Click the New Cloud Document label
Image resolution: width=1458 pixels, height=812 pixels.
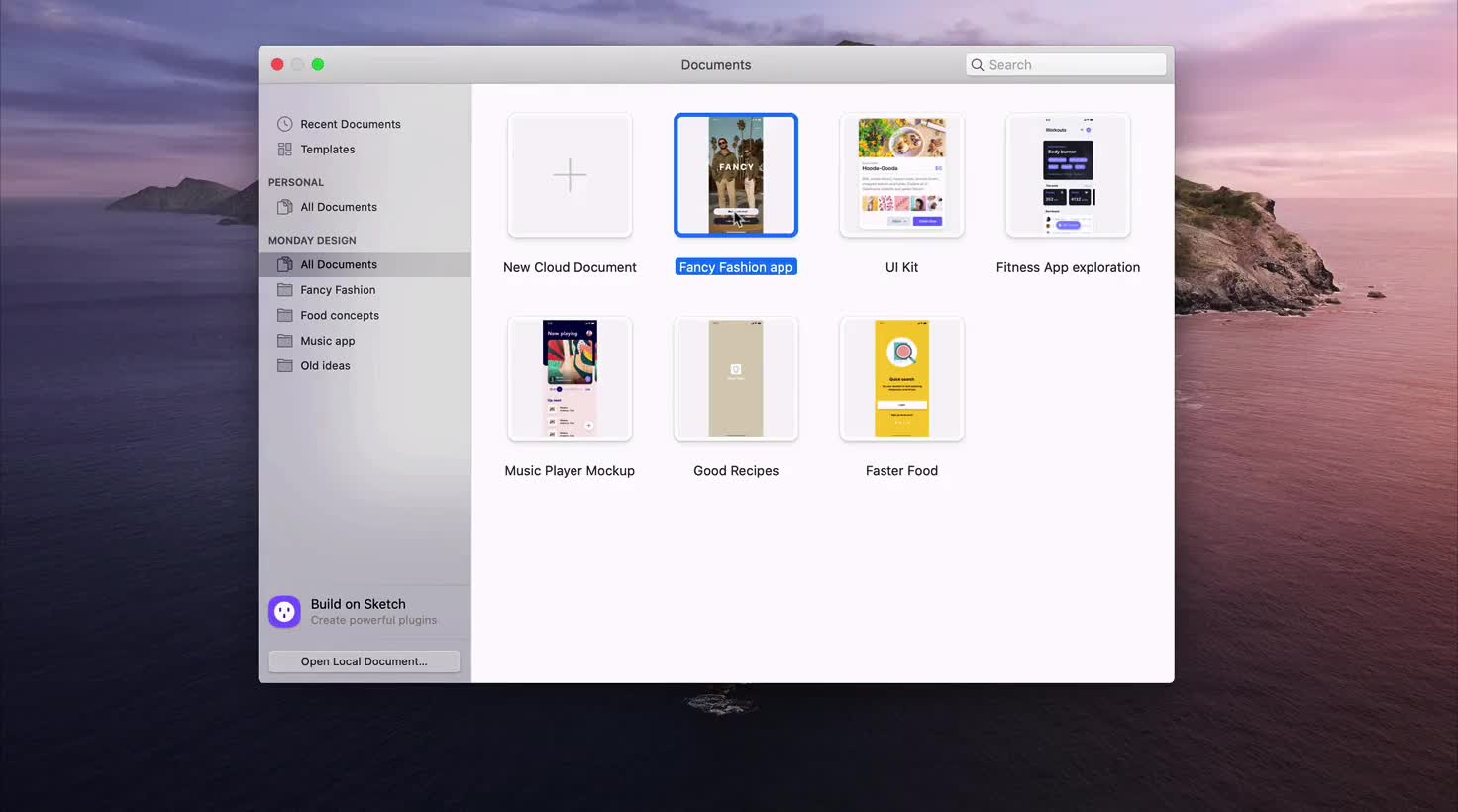pos(570,267)
